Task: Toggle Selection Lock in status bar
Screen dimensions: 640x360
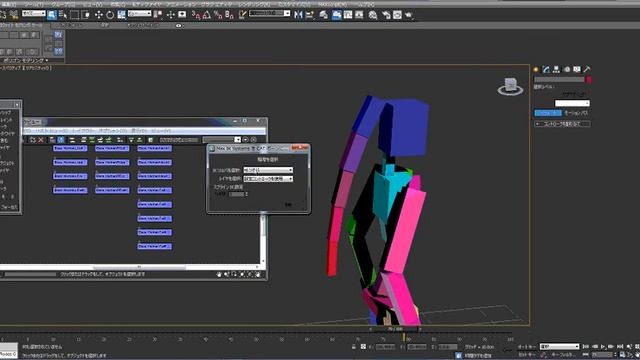Action: (x=354, y=347)
